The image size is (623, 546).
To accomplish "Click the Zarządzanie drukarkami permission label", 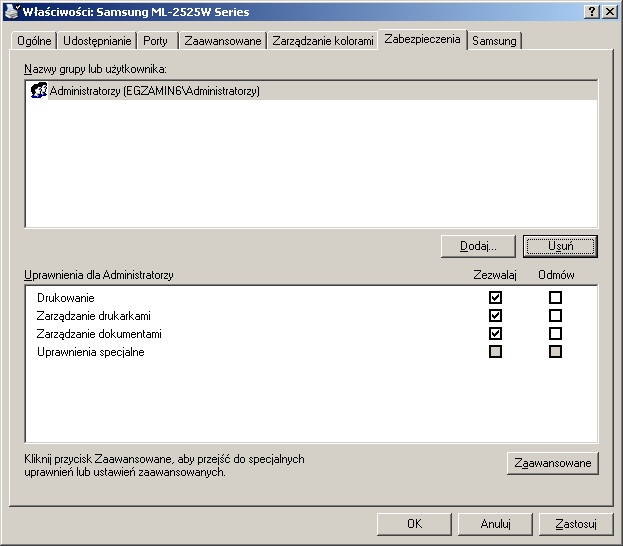I will [93, 316].
